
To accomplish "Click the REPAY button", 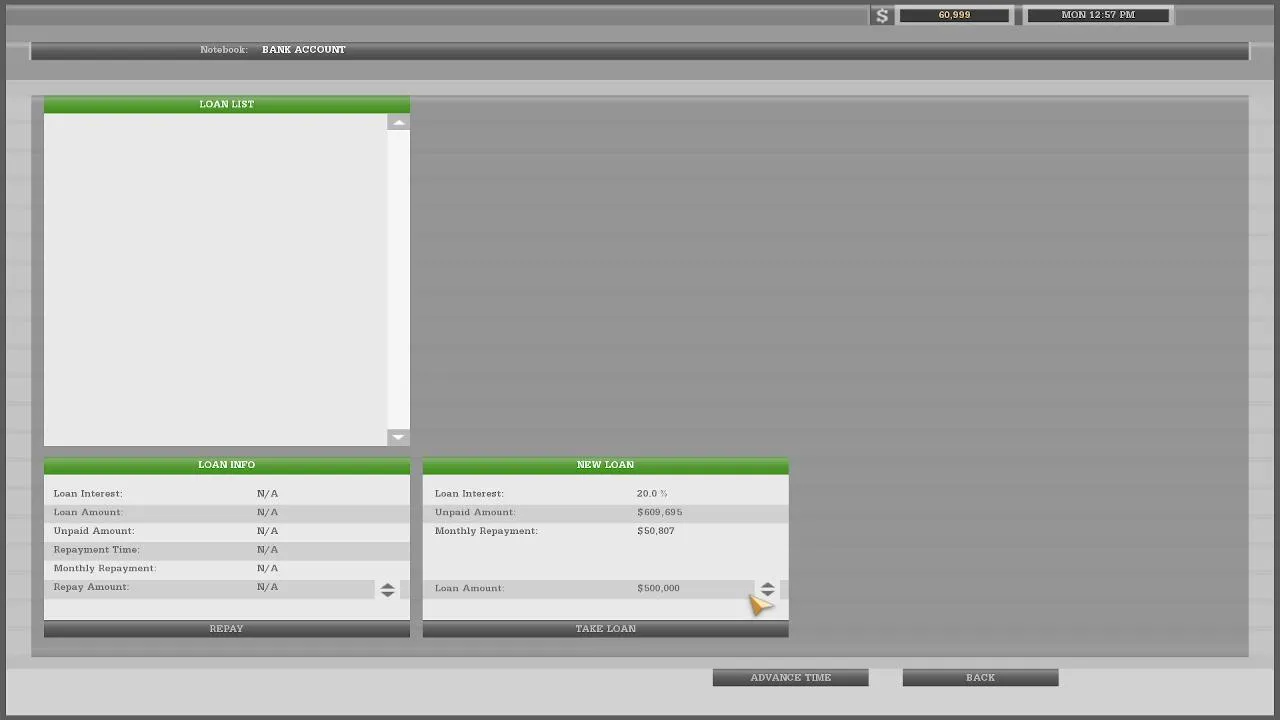I will [x=227, y=629].
